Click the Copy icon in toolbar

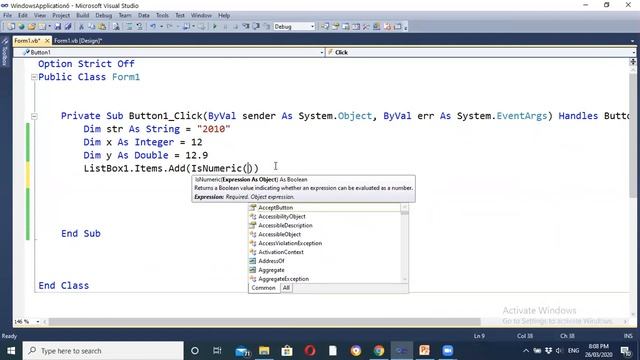[x=91, y=27]
